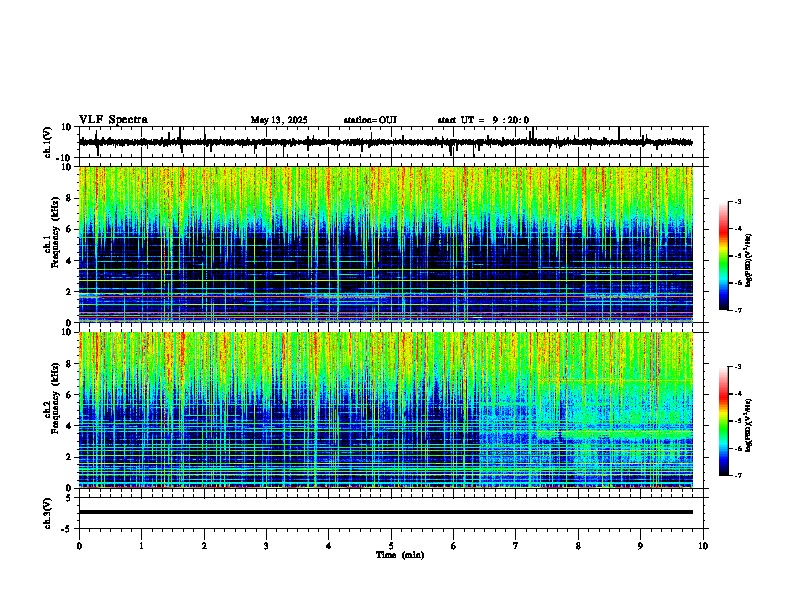The image size is (792, 612).
Task: Click the '1' tick on time axis
Action: (x=141, y=546)
